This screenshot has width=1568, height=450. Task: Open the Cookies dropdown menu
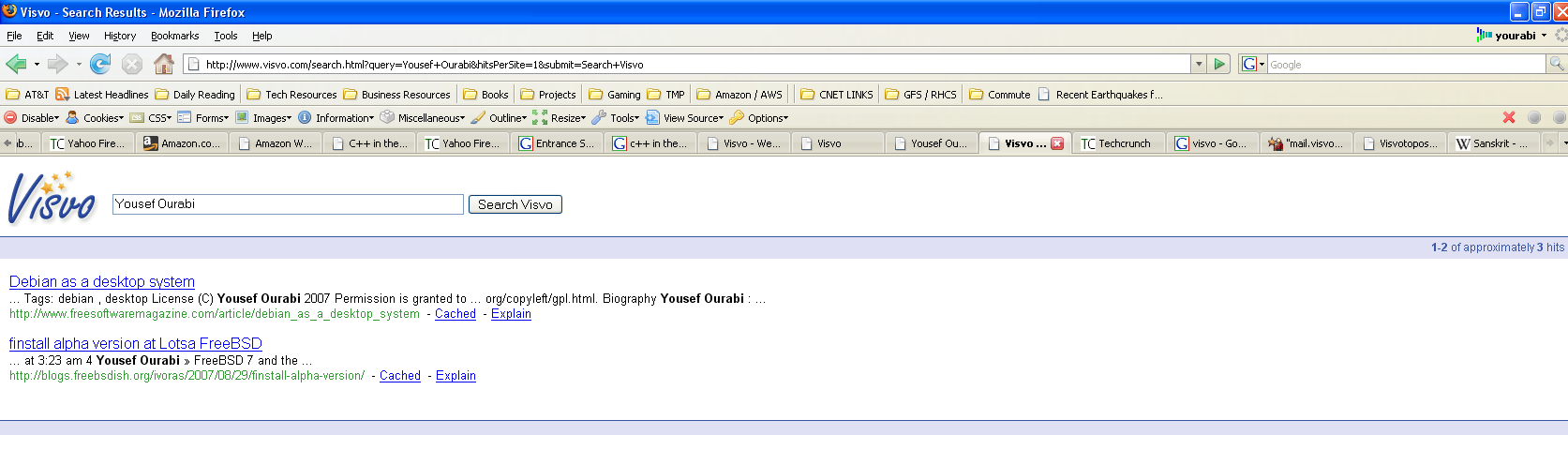[x=95, y=118]
